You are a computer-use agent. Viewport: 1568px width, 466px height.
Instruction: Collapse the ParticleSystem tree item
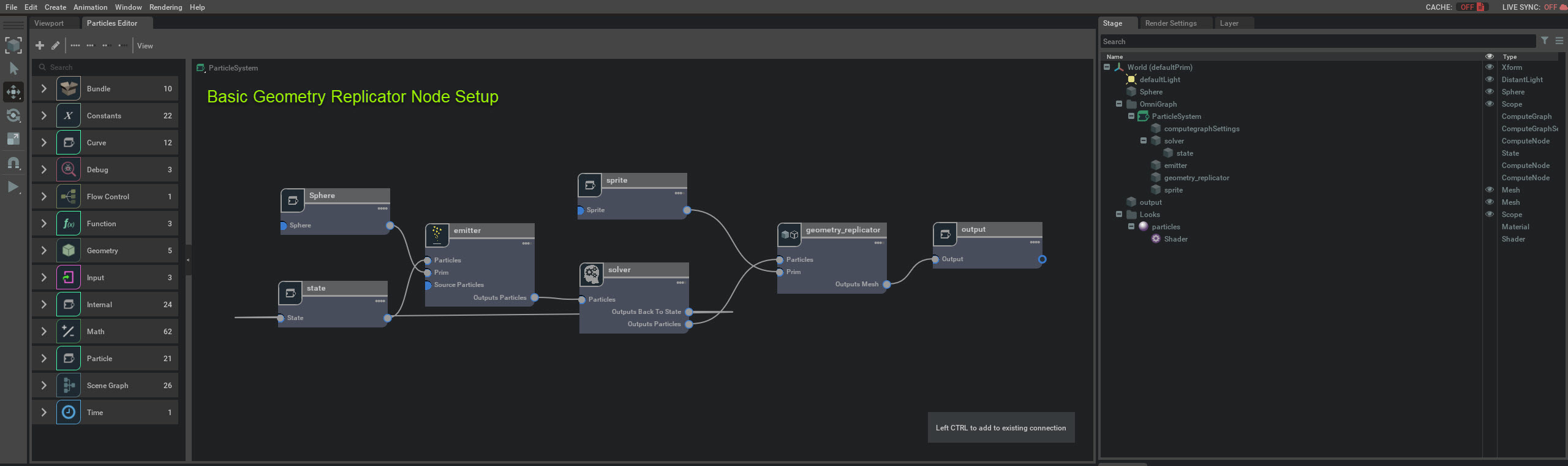click(1131, 116)
